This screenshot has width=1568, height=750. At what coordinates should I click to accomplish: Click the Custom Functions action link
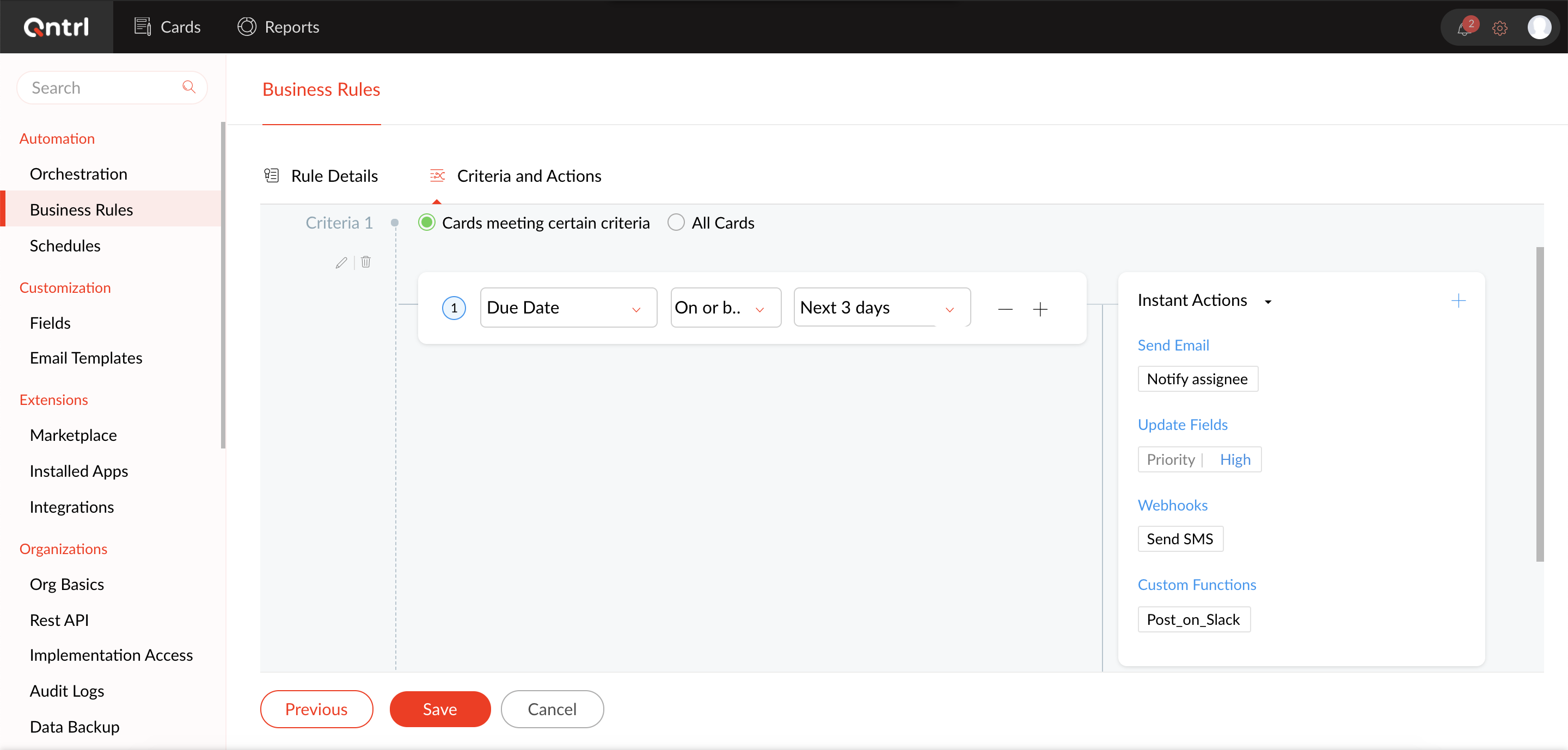tap(1197, 585)
